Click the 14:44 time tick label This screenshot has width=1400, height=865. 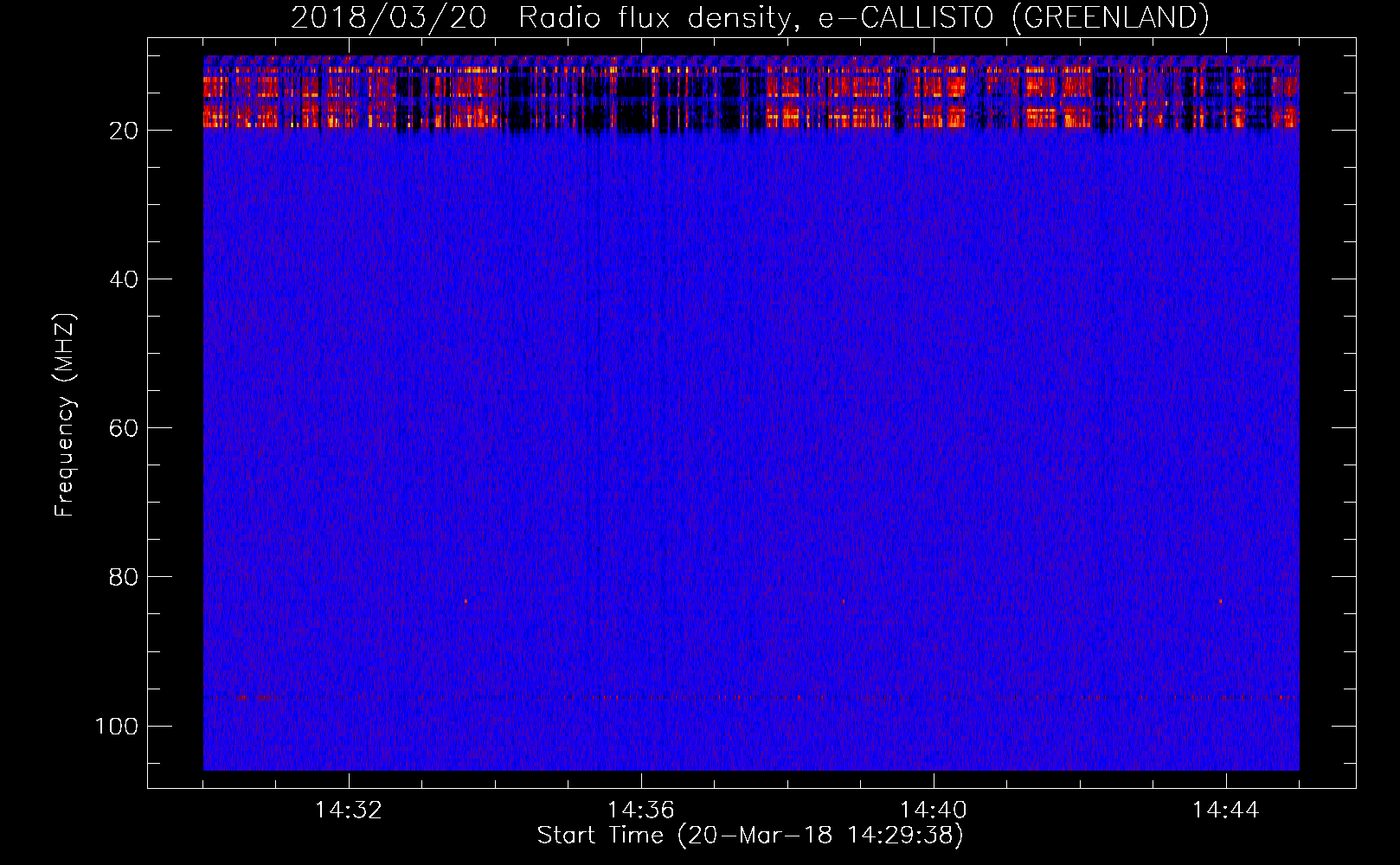1226,810
